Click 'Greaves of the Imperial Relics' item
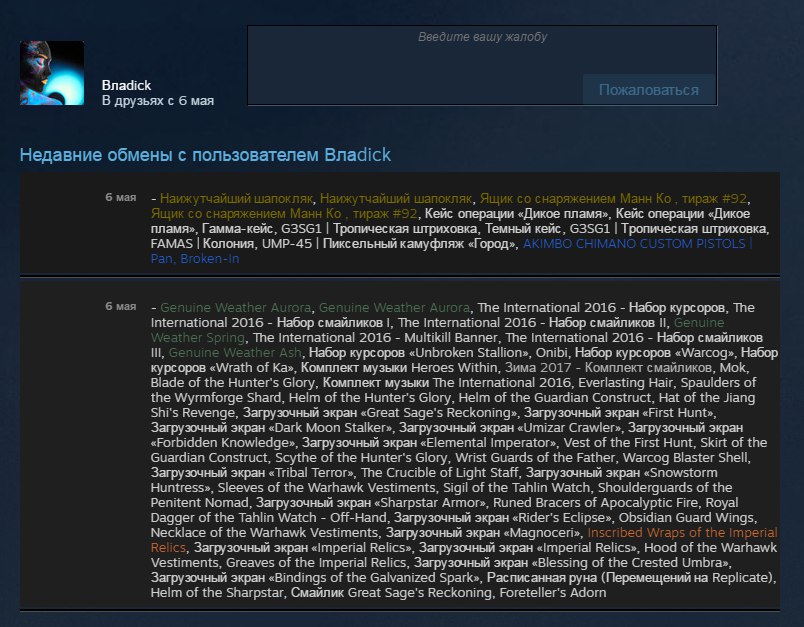Screen dimensions: 804x627 click(x=316, y=562)
